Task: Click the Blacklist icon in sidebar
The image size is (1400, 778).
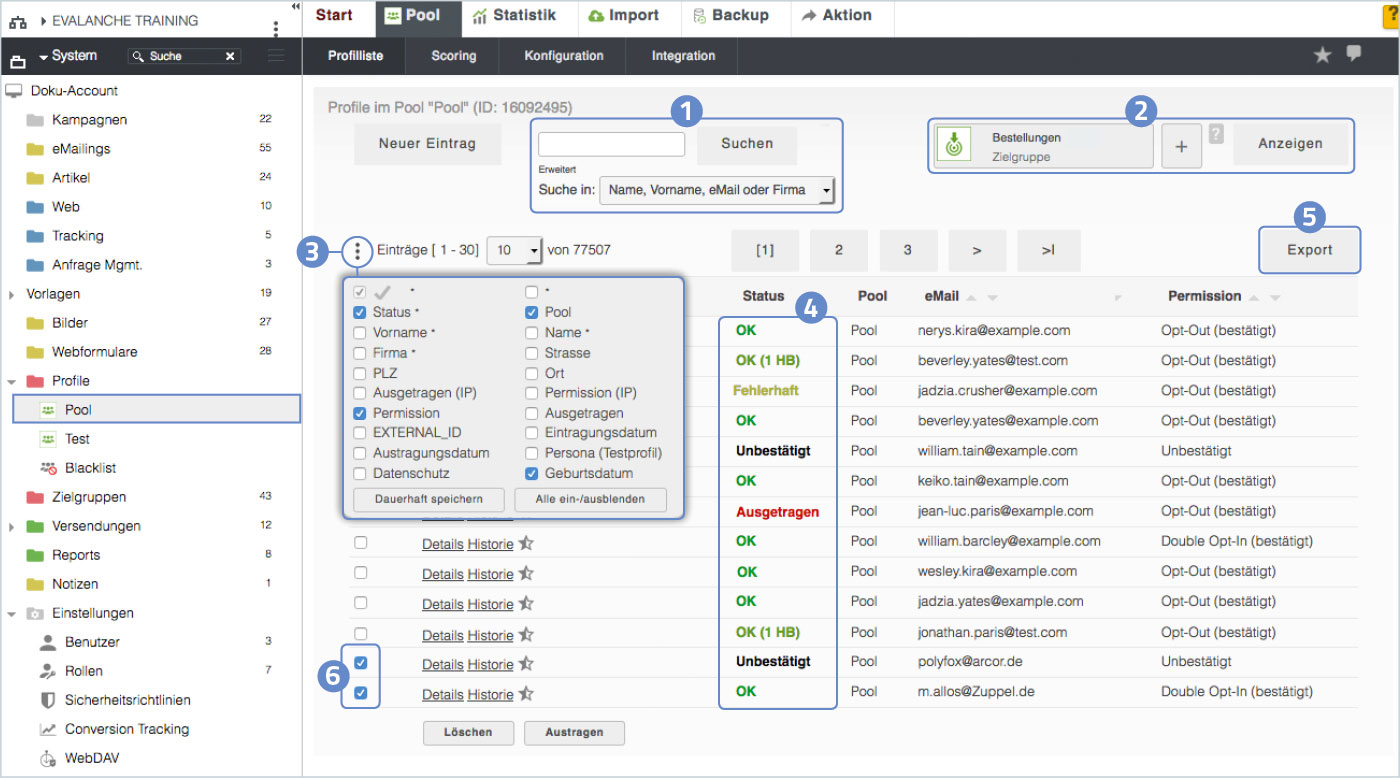Action: (48, 468)
